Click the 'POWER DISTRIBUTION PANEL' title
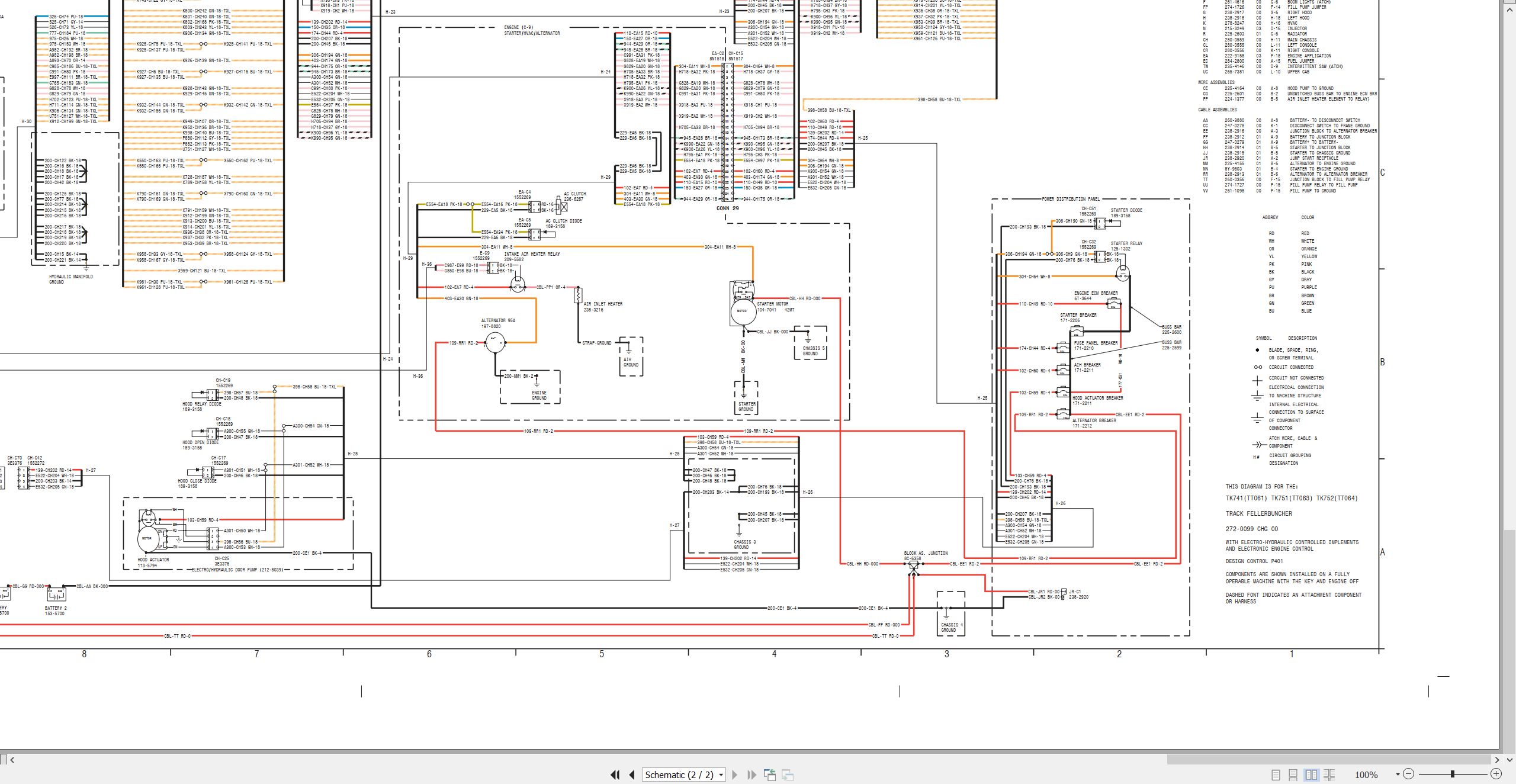Screen dimensions: 1516x784 pos(1071,199)
